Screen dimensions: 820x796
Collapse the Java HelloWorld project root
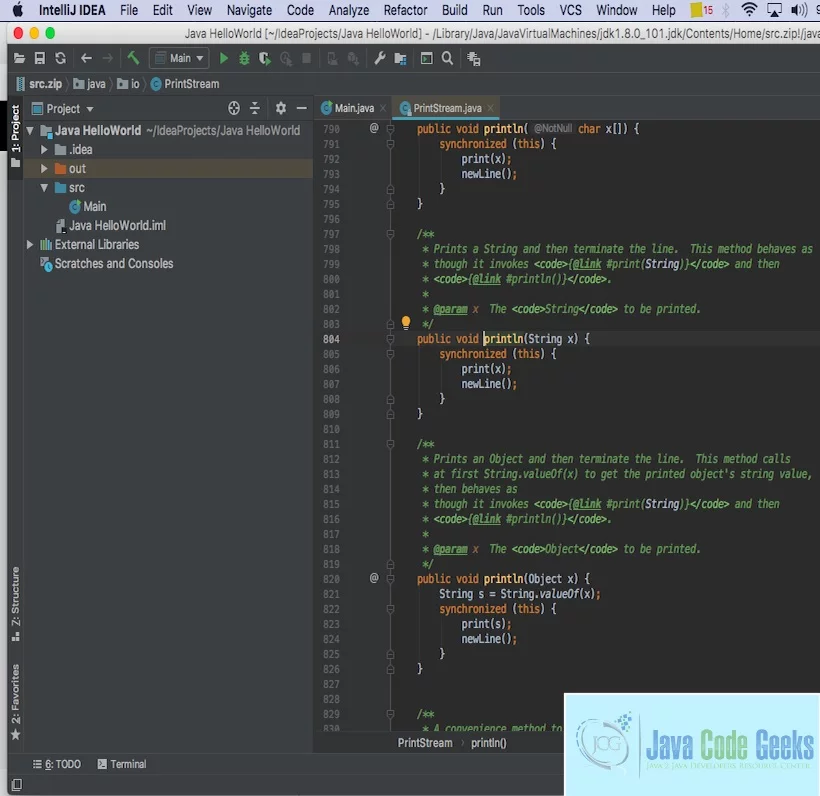pos(30,130)
